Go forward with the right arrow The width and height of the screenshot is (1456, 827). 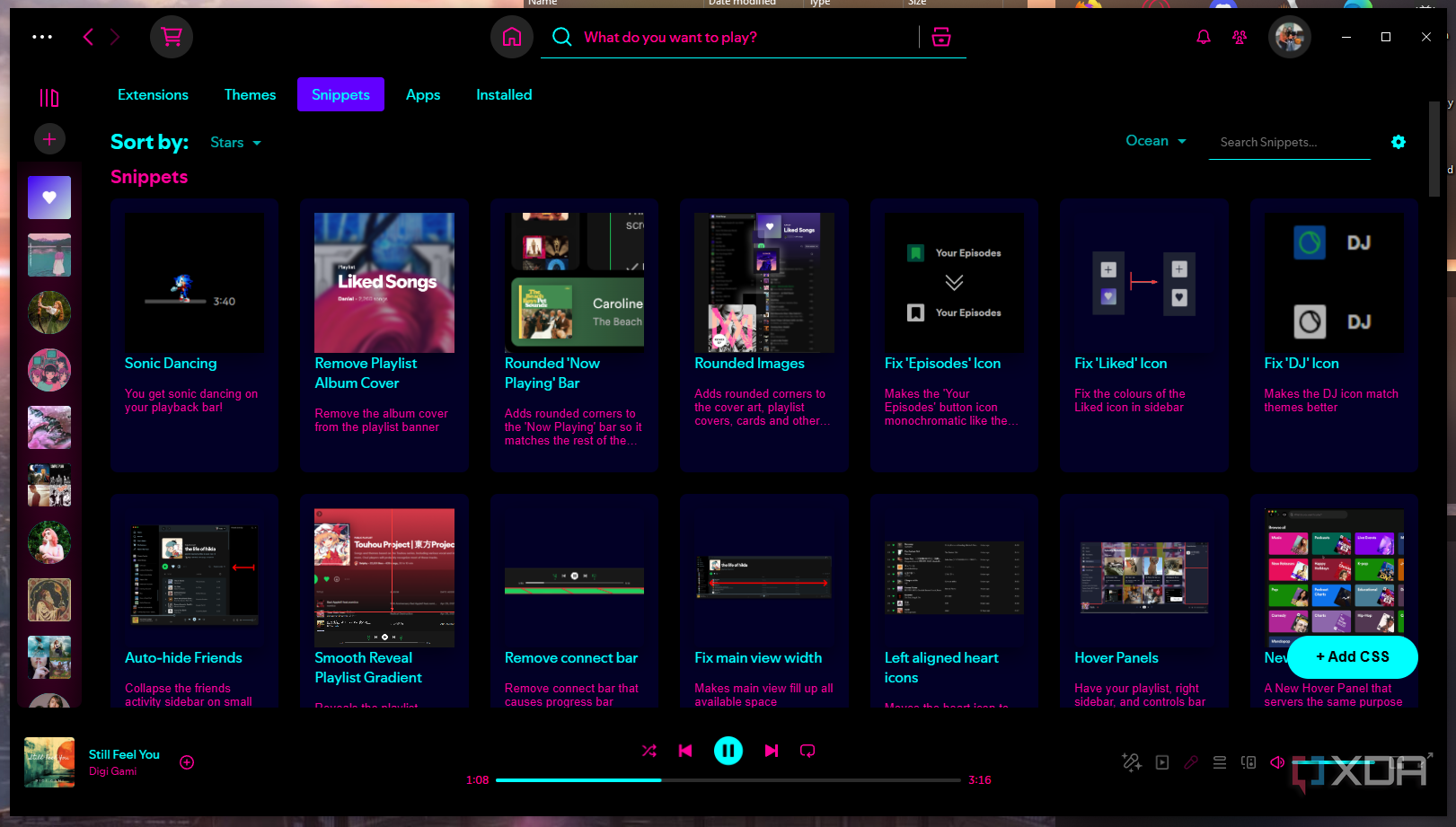[115, 37]
